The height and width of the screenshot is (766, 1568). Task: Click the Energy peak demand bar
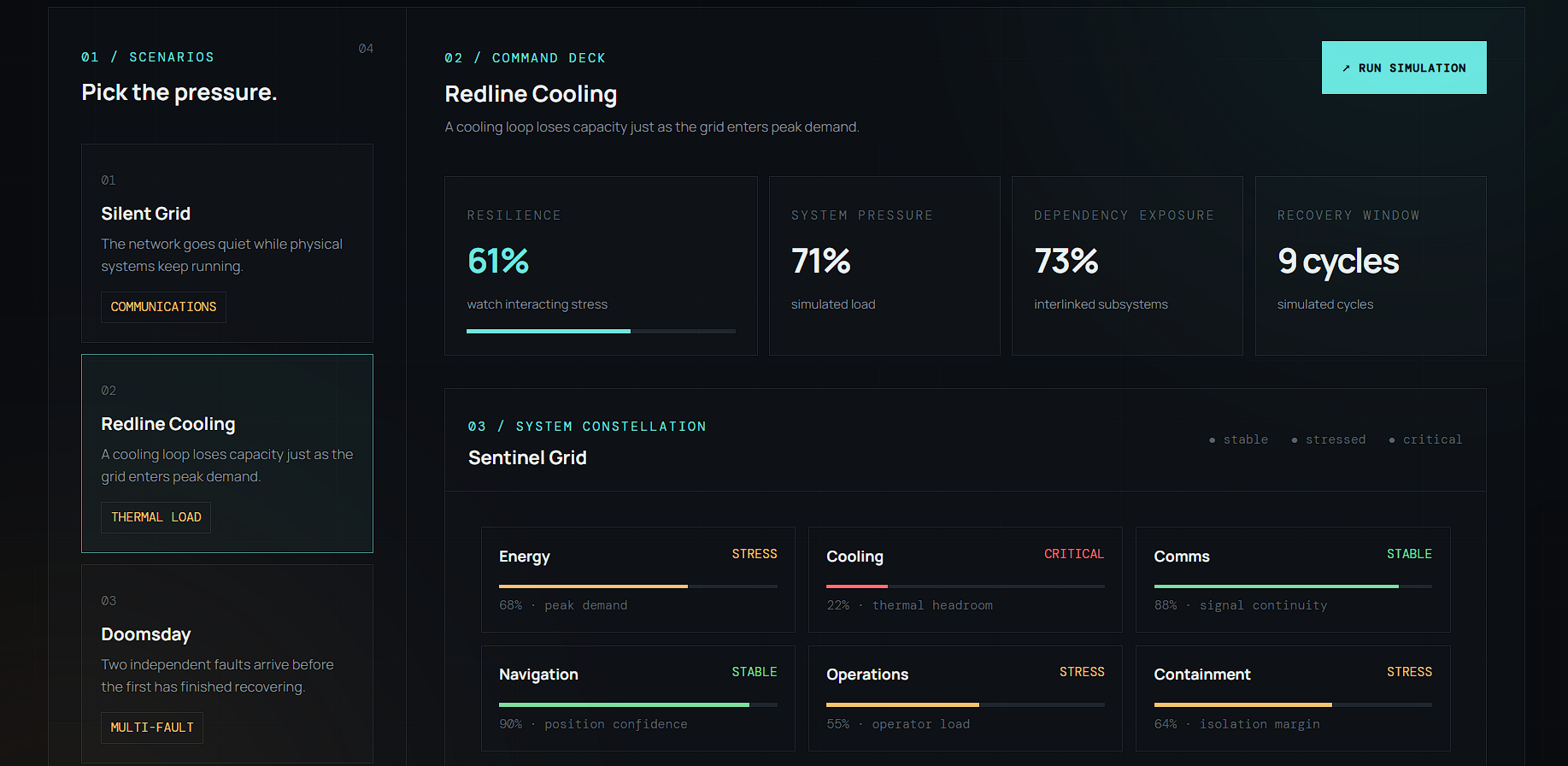pos(638,586)
